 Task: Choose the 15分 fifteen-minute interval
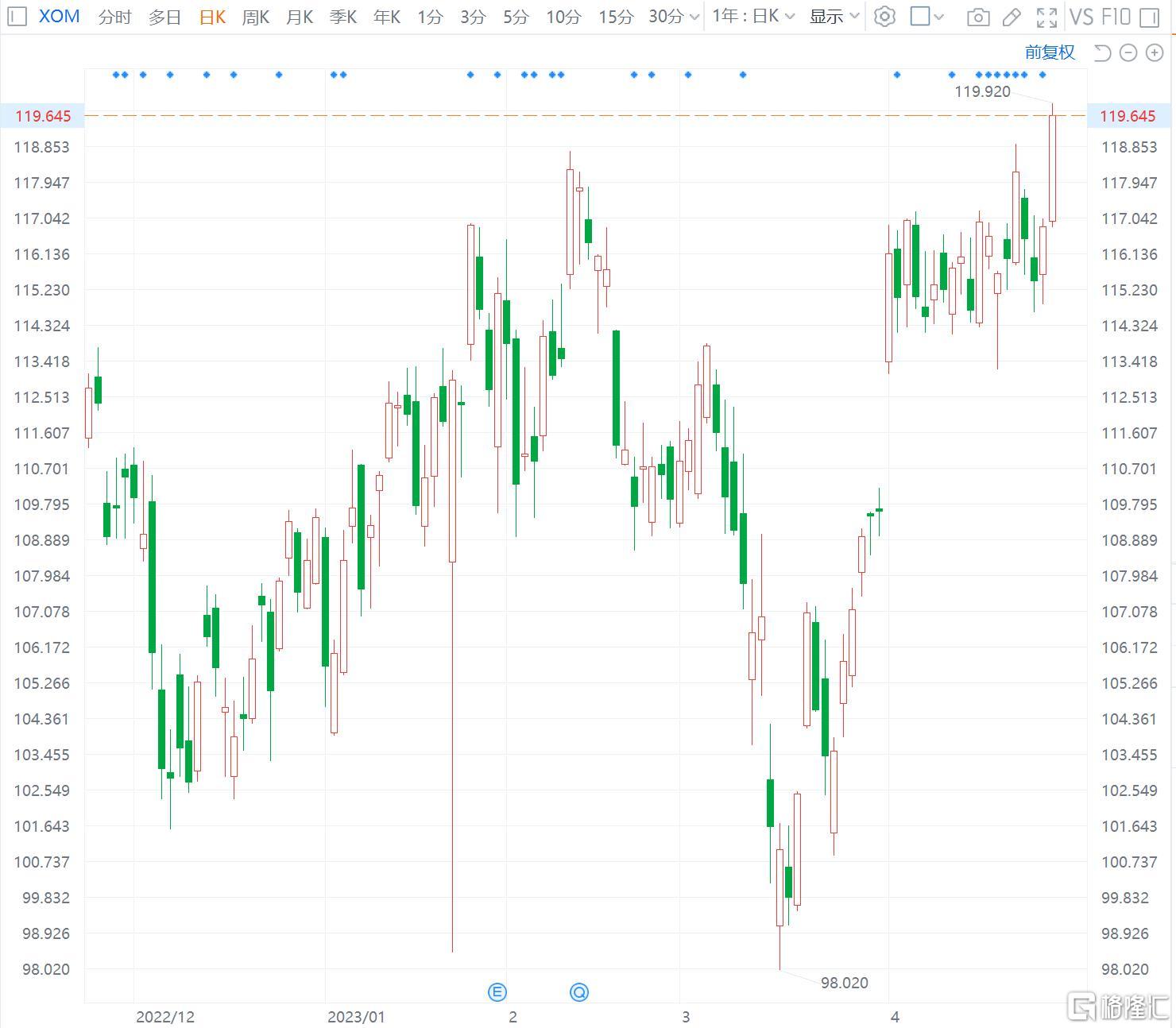coord(616,16)
